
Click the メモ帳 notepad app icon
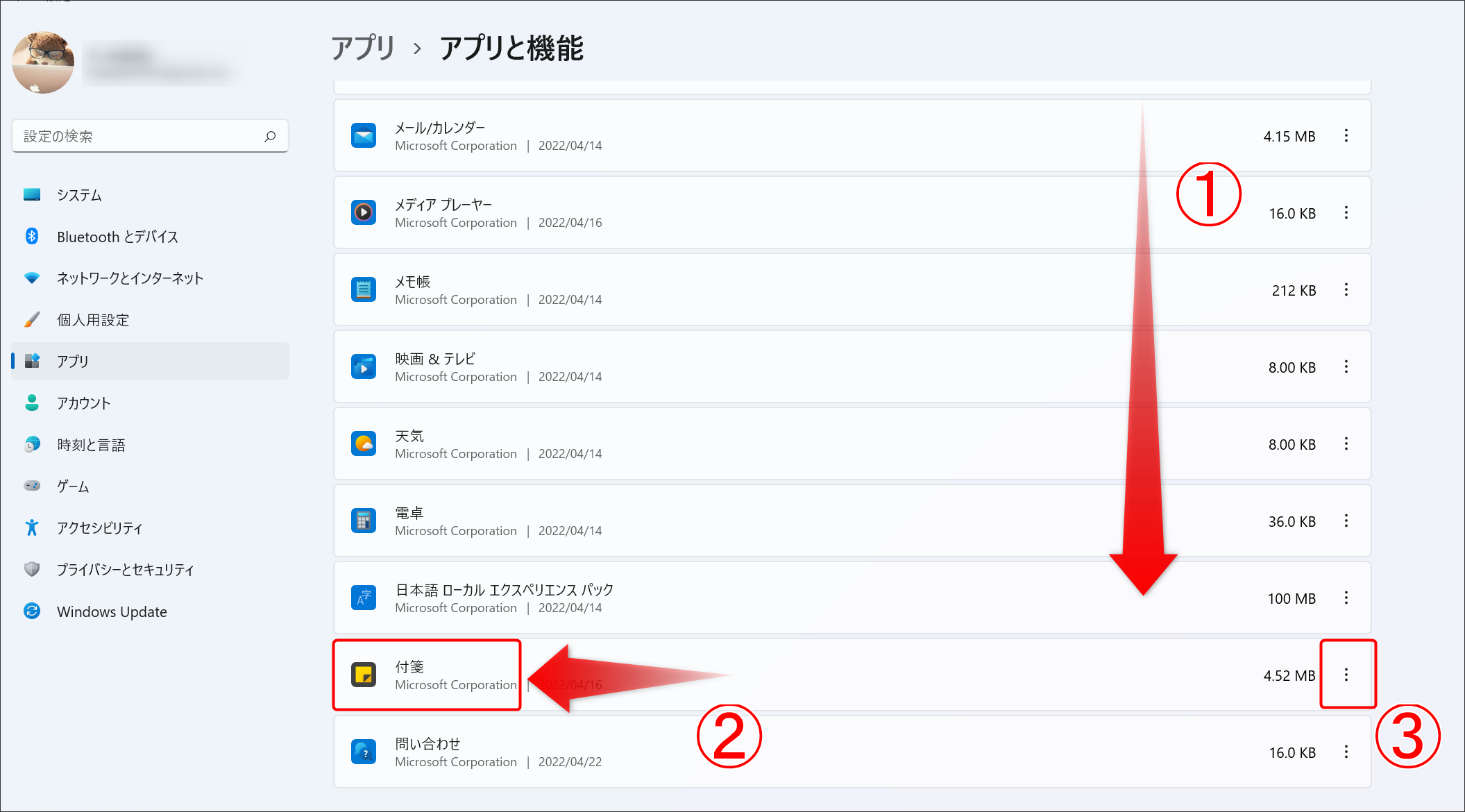tap(364, 290)
